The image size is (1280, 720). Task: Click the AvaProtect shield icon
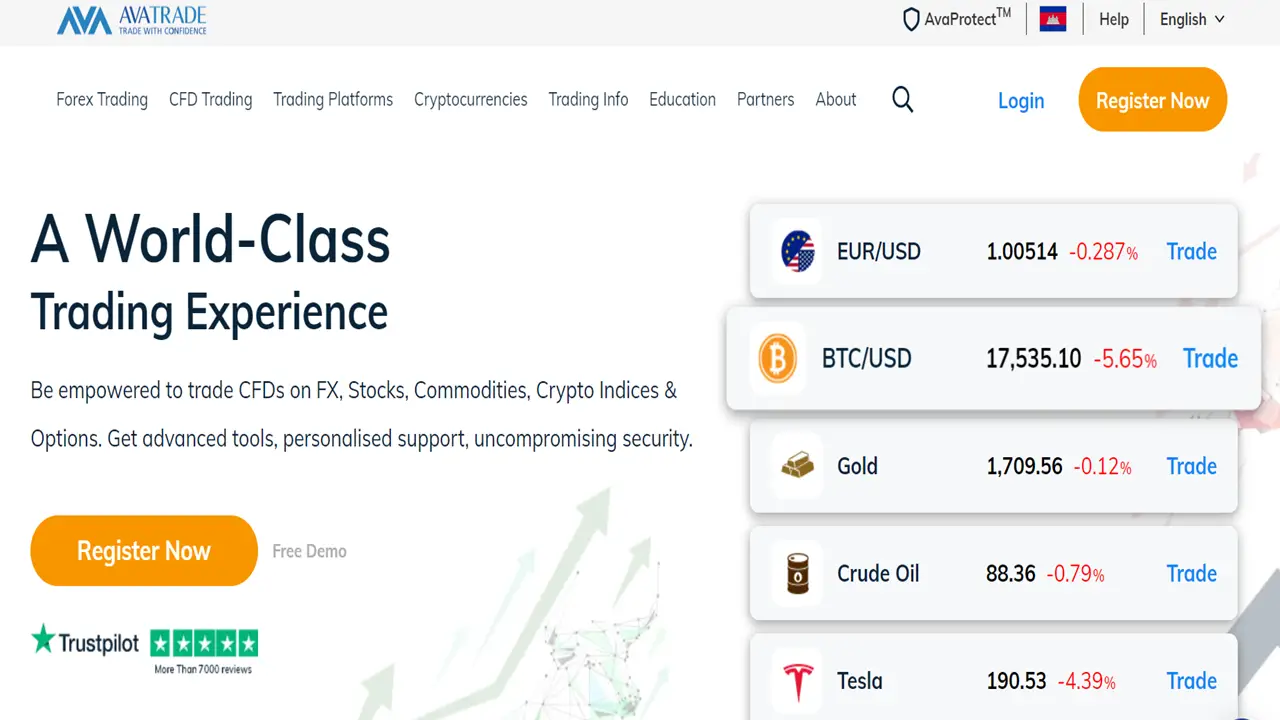pyautogui.click(x=911, y=20)
